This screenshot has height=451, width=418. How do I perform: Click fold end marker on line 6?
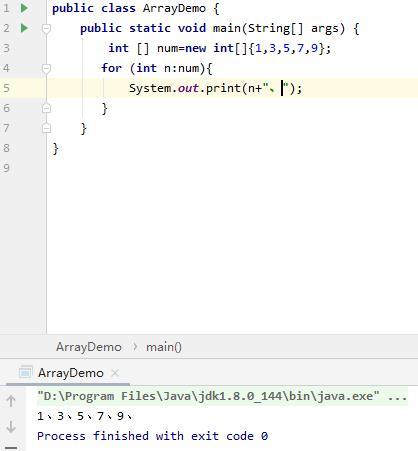46,108
